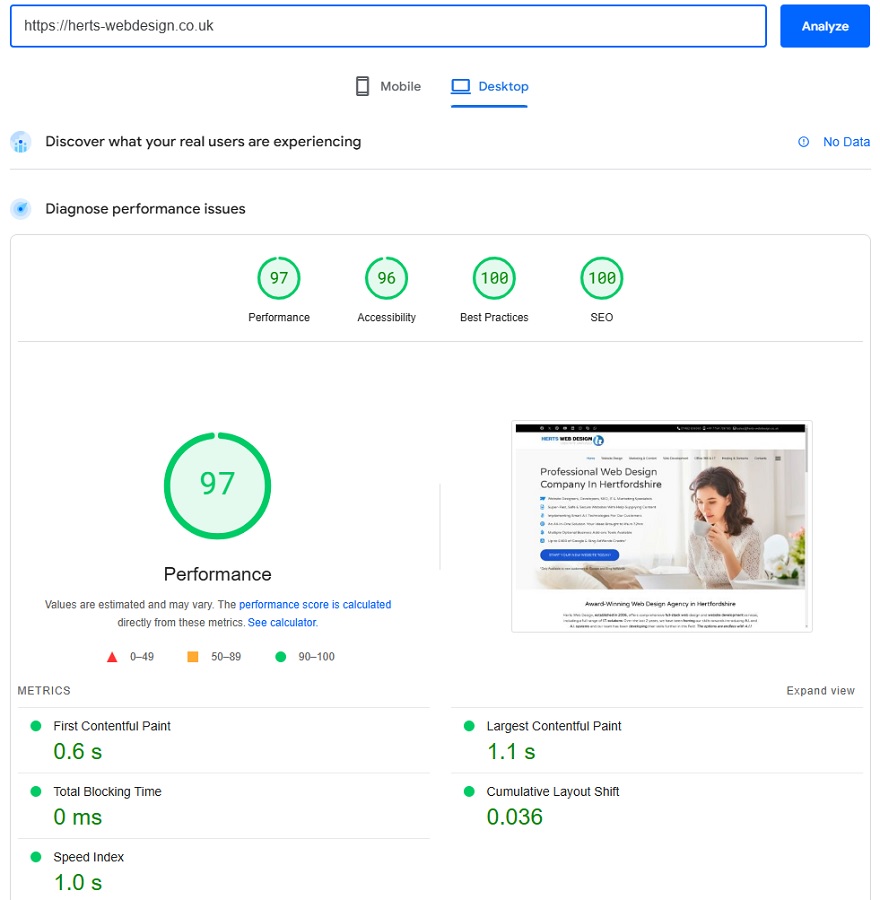Viewport: 880px width, 900px height.
Task: Click the mobile phone icon
Action: click(362, 86)
